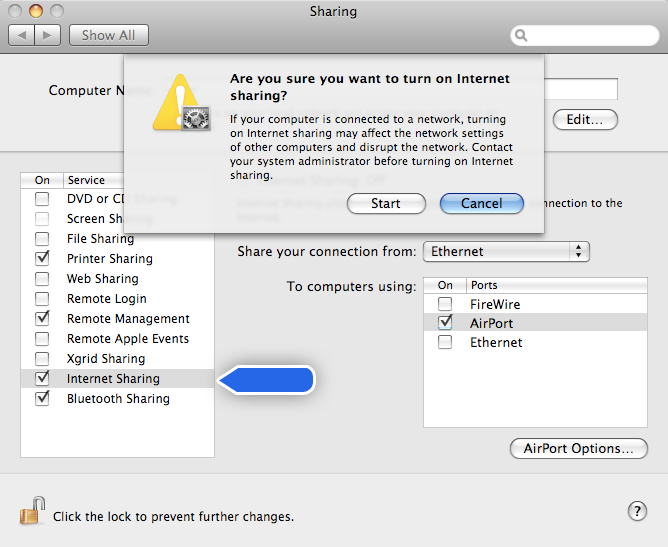Click the lock icon to prevent changes
Image resolution: width=668 pixels, height=547 pixels.
point(32,512)
